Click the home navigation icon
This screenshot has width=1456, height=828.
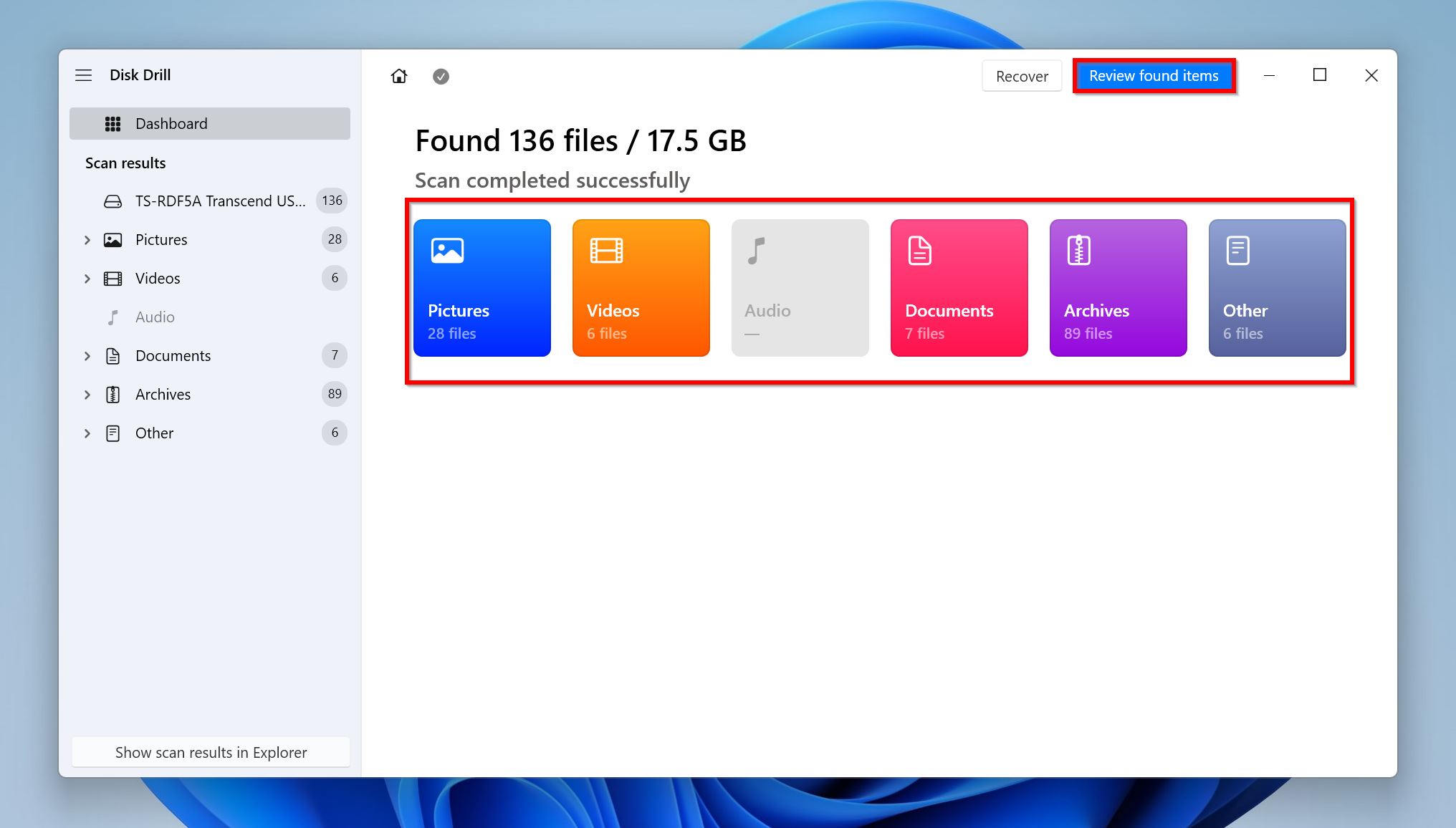pos(398,75)
